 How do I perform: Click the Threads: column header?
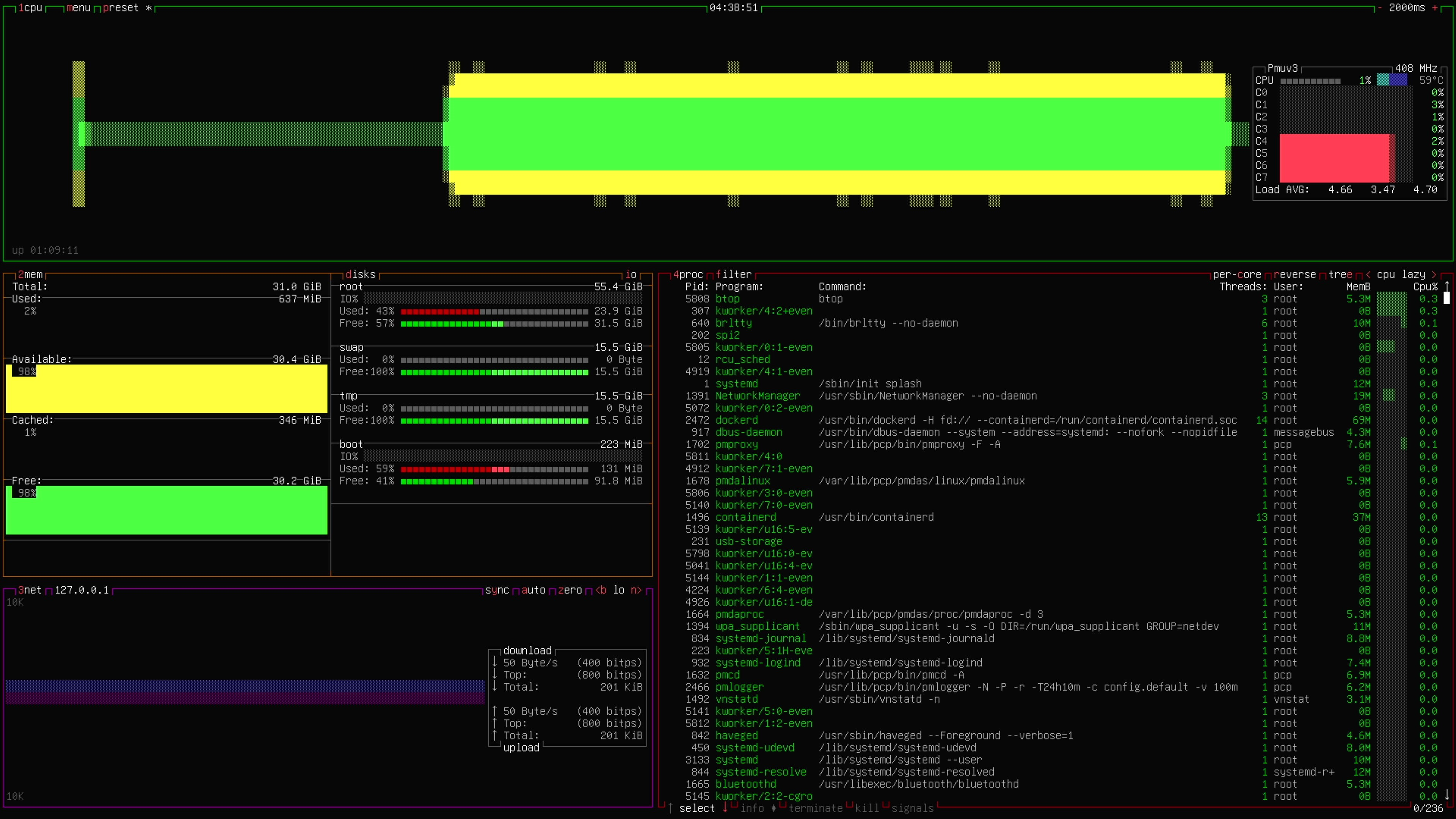(x=1243, y=287)
